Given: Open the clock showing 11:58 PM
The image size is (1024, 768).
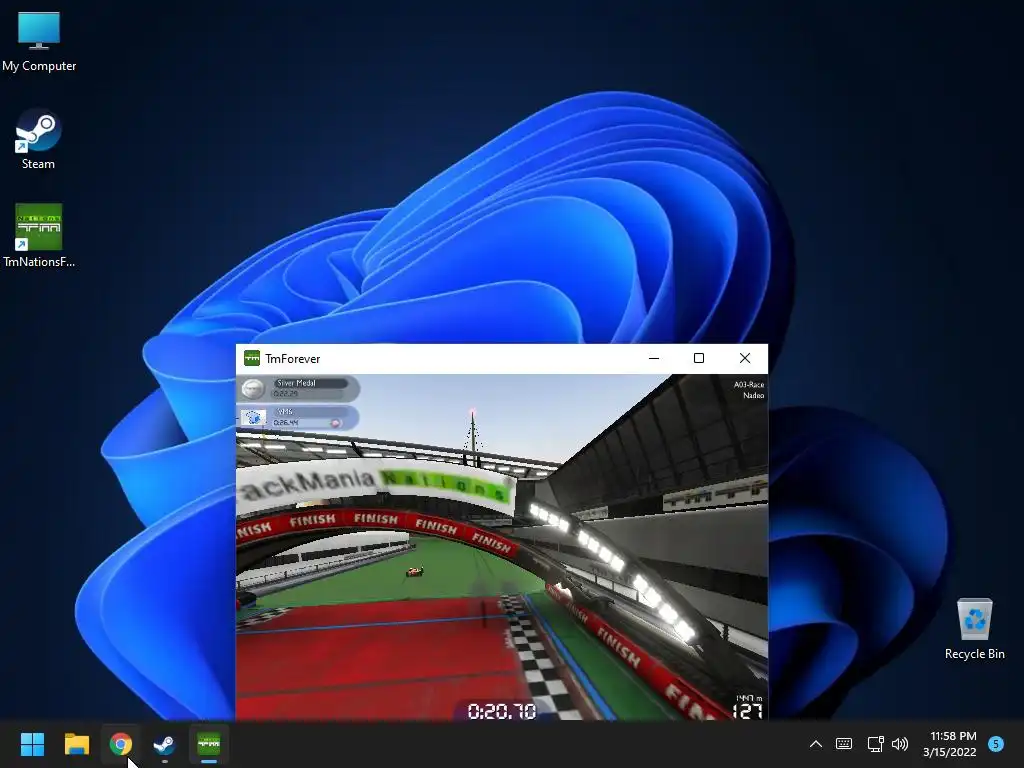Looking at the screenshot, I should [x=950, y=744].
